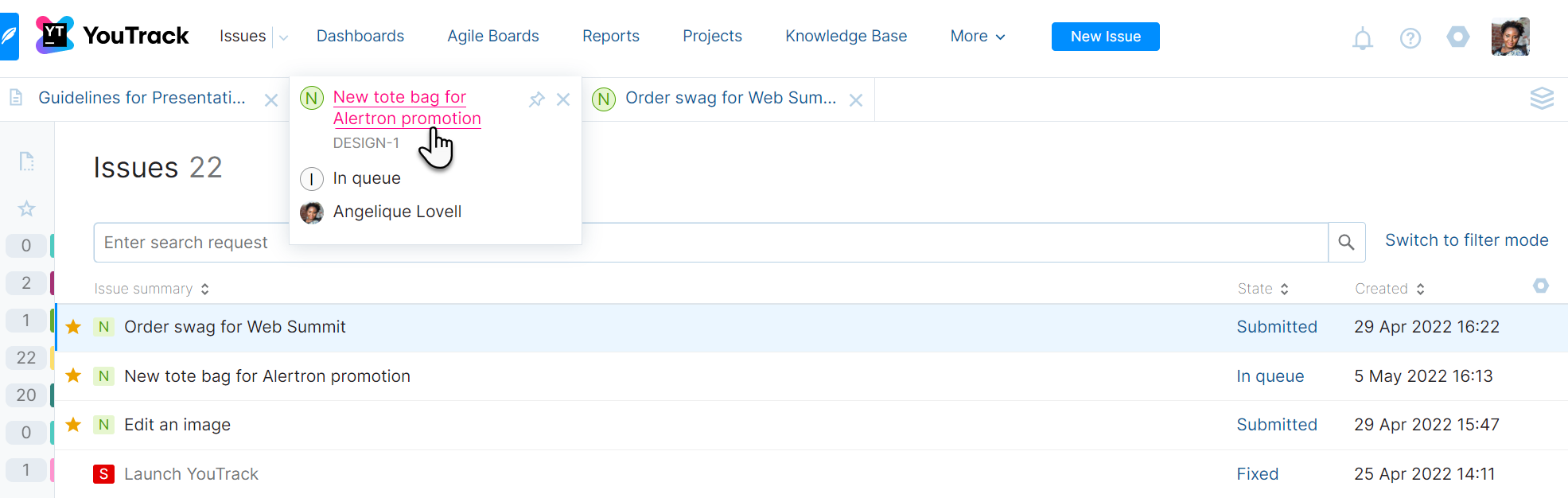The height and width of the screenshot is (498, 1568).
Task: Open the user profile avatar
Action: pos(1510,37)
